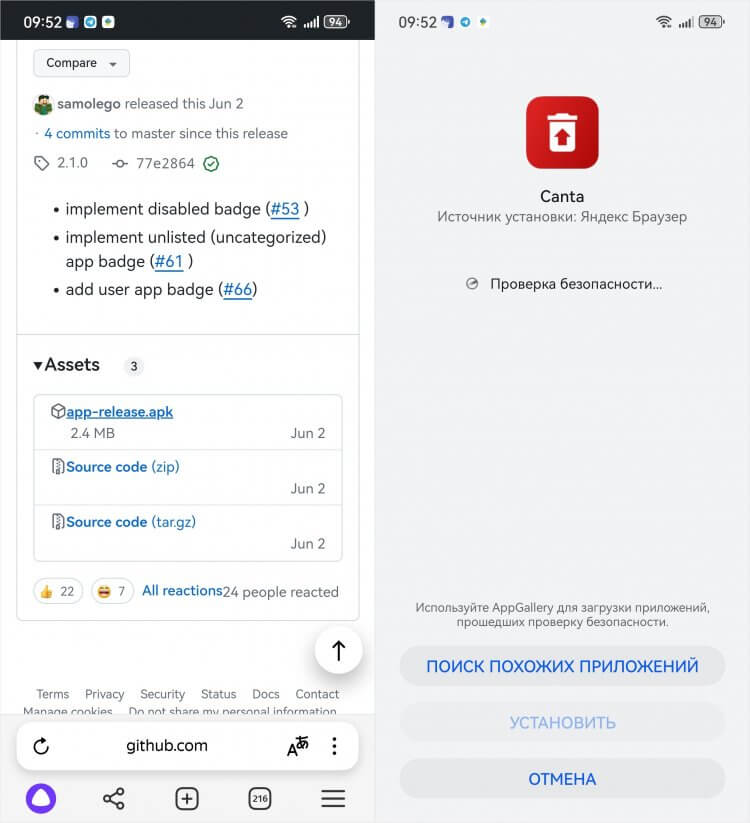Open the Compare dropdown
The image size is (750, 823).
click(81, 63)
